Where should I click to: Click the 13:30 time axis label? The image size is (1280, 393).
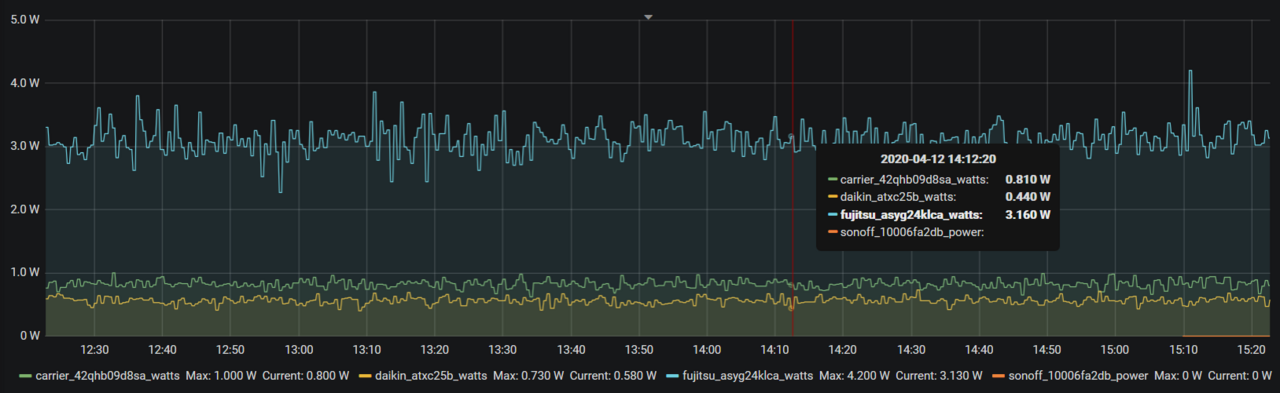point(503,350)
